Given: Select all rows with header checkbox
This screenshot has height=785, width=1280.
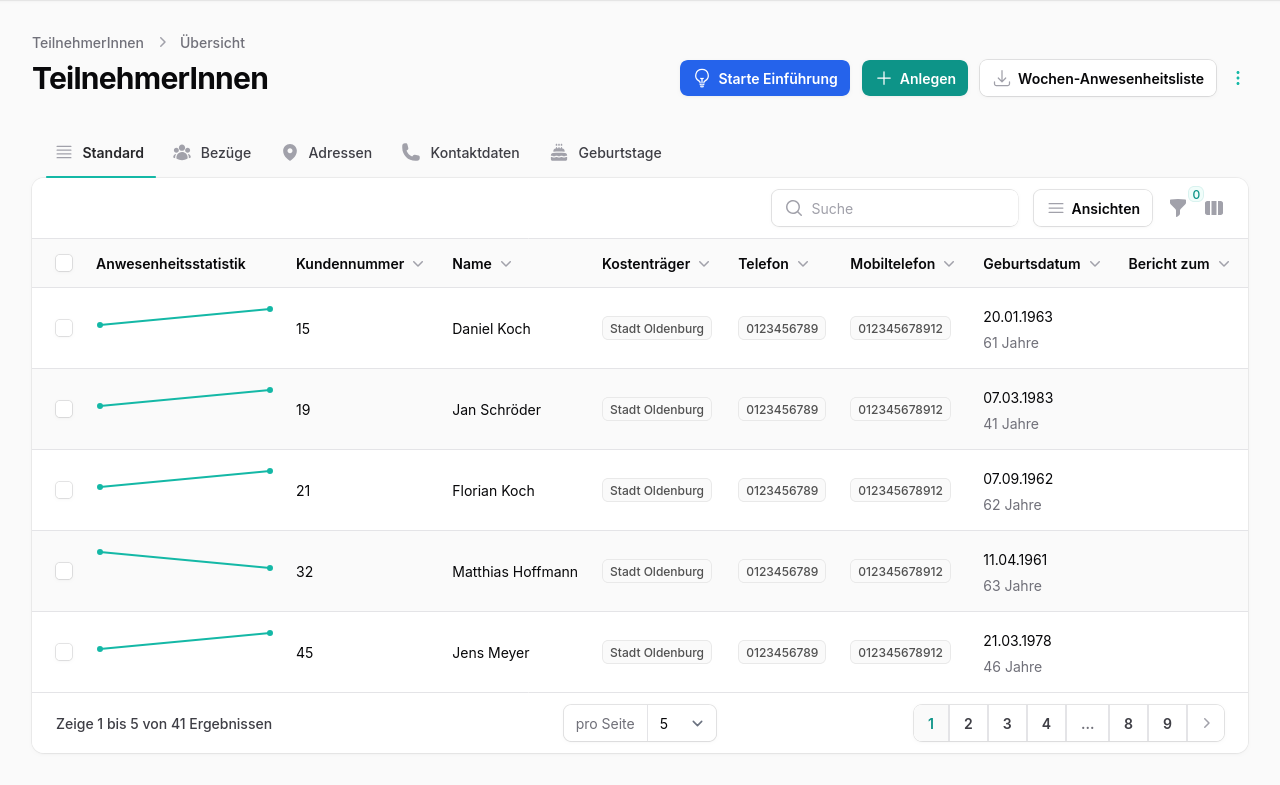Looking at the screenshot, I should 64,263.
